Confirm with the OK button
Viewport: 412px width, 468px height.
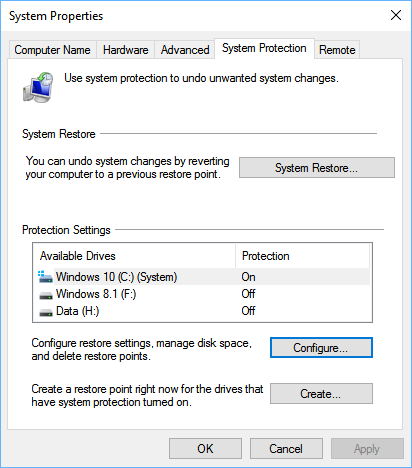(205, 449)
